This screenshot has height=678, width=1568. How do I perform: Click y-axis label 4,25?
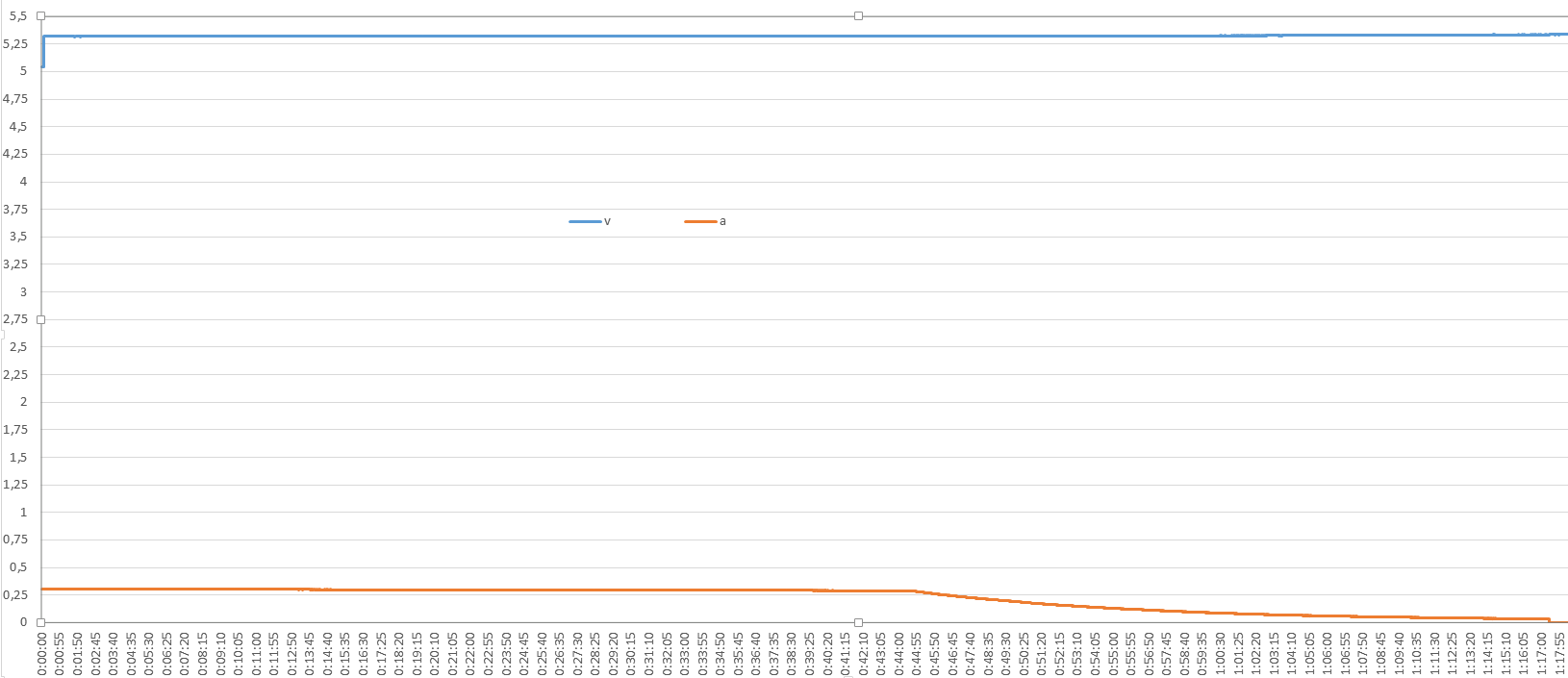15,154
